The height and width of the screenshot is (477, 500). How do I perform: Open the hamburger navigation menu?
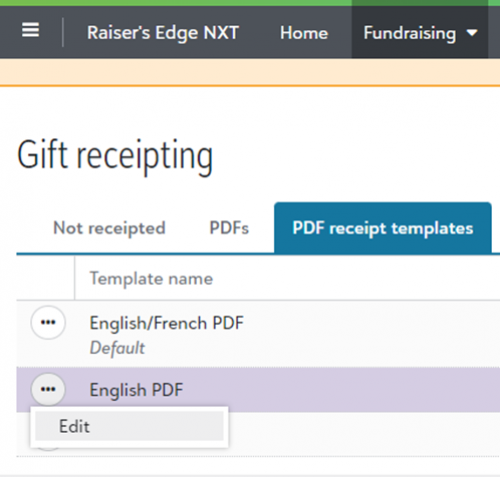[x=30, y=31]
